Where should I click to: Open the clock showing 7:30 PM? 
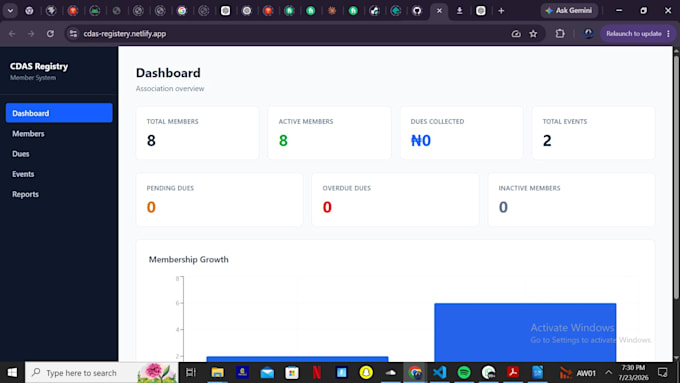tap(633, 373)
